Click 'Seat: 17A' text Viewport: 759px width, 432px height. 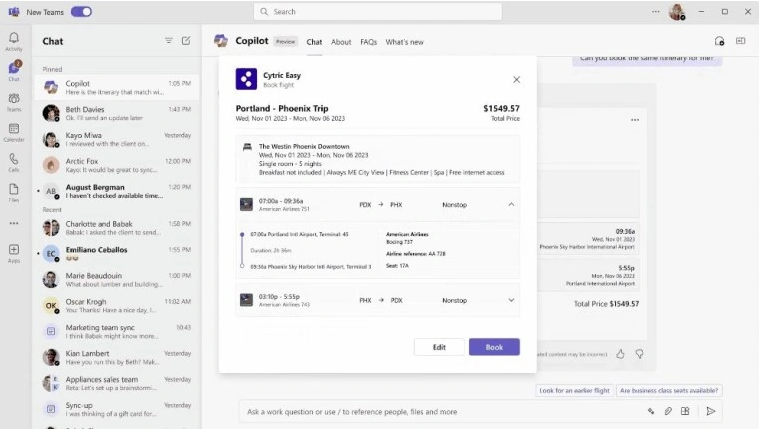click(x=397, y=266)
